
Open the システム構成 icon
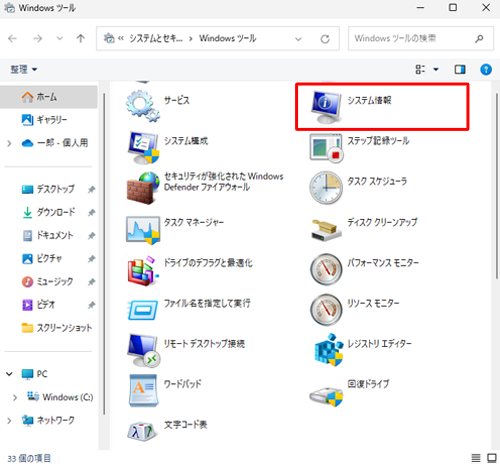coord(143,147)
